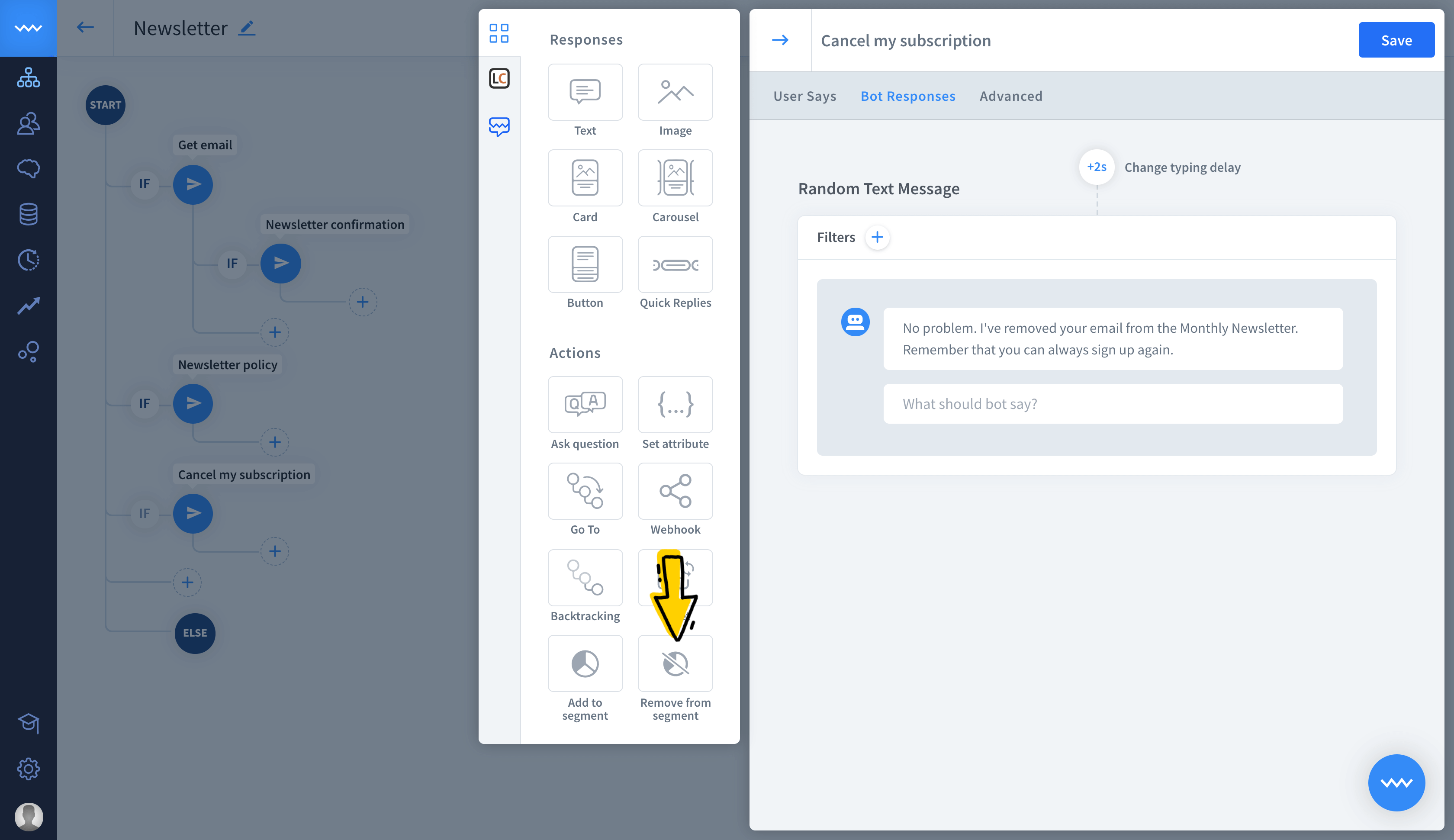Open the Advanced tab
Image resolution: width=1454 pixels, height=840 pixels.
click(1010, 96)
